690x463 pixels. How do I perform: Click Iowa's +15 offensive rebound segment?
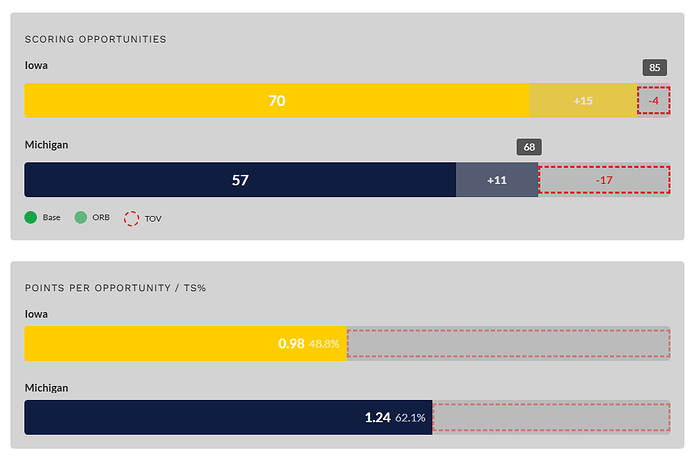coord(583,100)
